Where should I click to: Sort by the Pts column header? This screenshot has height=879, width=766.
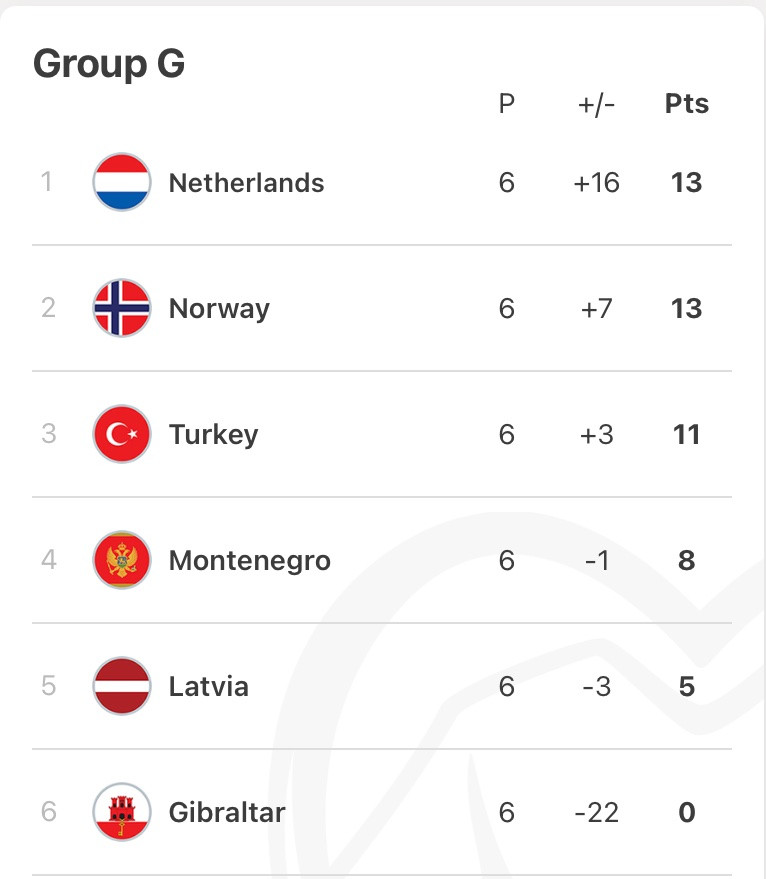(687, 104)
